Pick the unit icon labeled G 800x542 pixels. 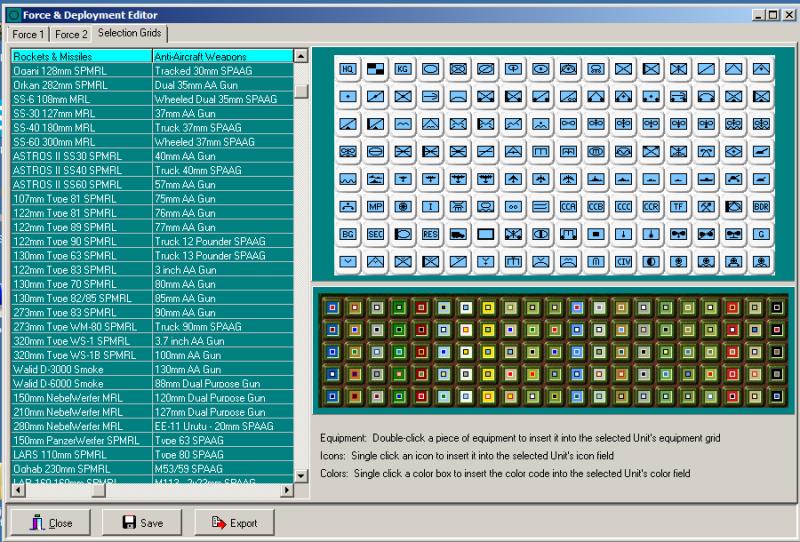tap(761, 234)
